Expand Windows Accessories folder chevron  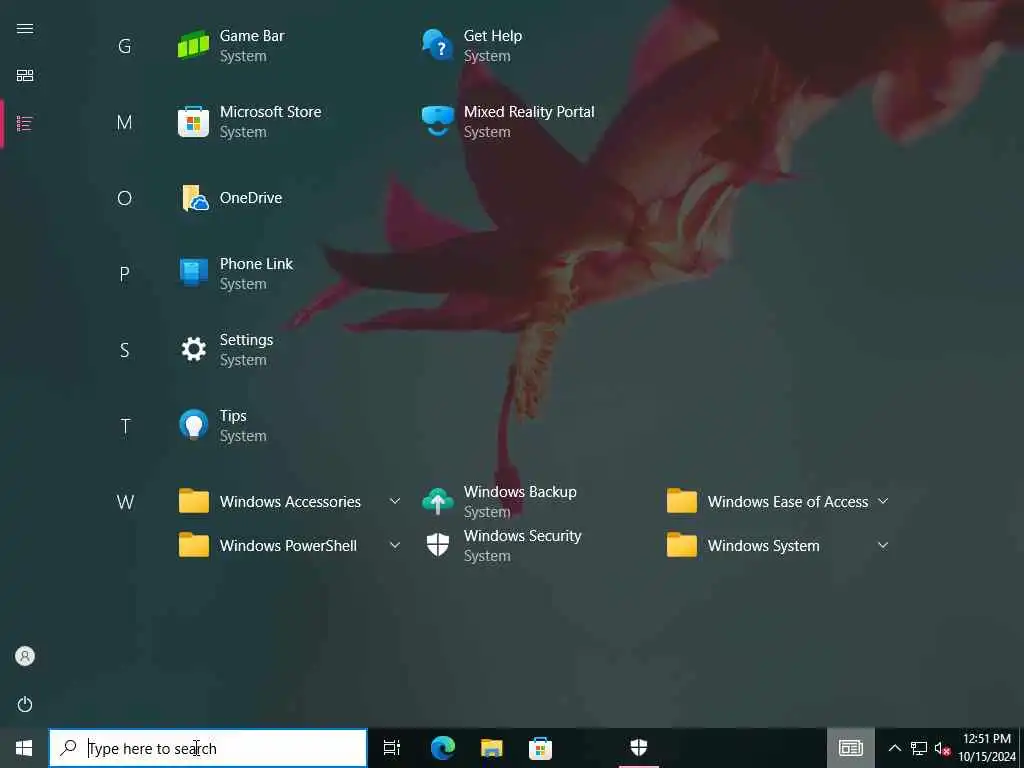pyautogui.click(x=394, y=502)
